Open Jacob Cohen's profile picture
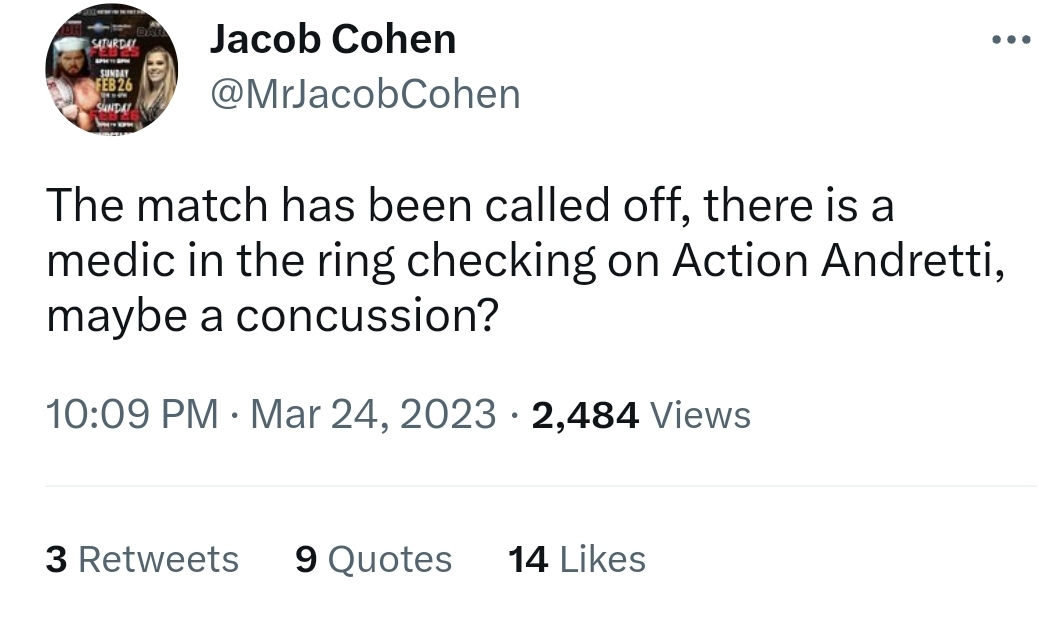 pos(111,69)
